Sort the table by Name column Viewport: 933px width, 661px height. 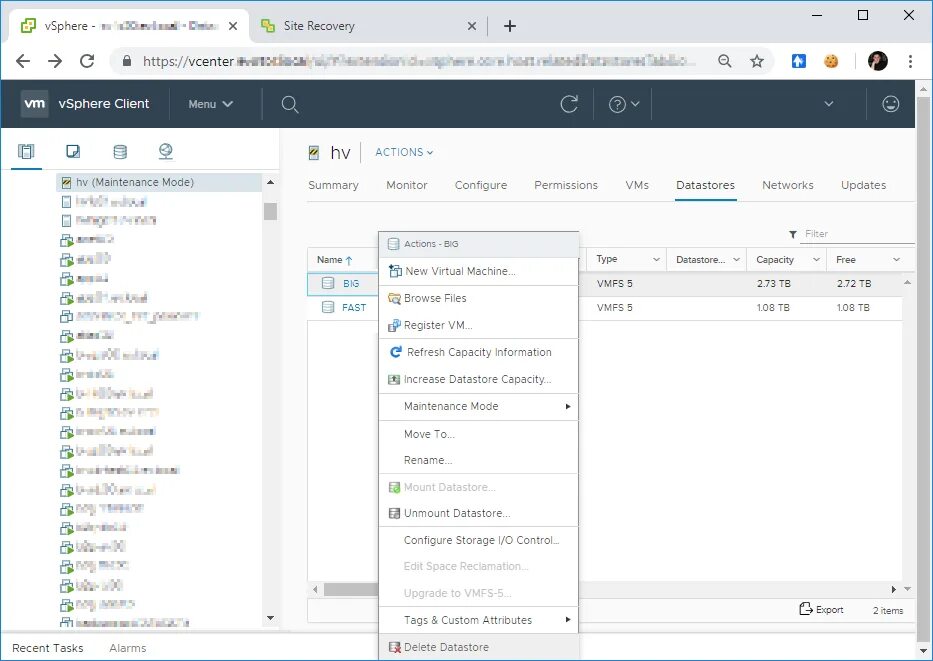tap(334, 259)
